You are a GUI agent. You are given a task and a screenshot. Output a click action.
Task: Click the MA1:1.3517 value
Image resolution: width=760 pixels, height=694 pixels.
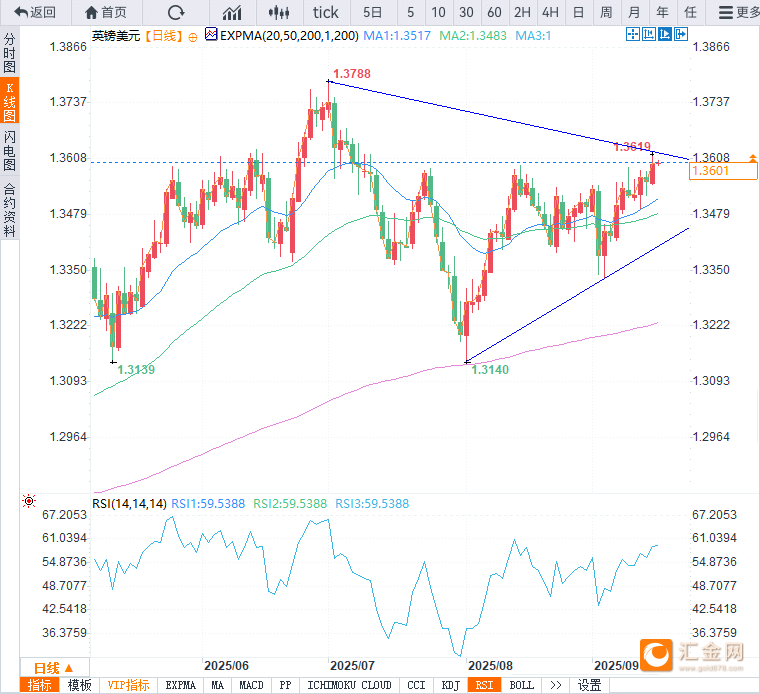397,36
